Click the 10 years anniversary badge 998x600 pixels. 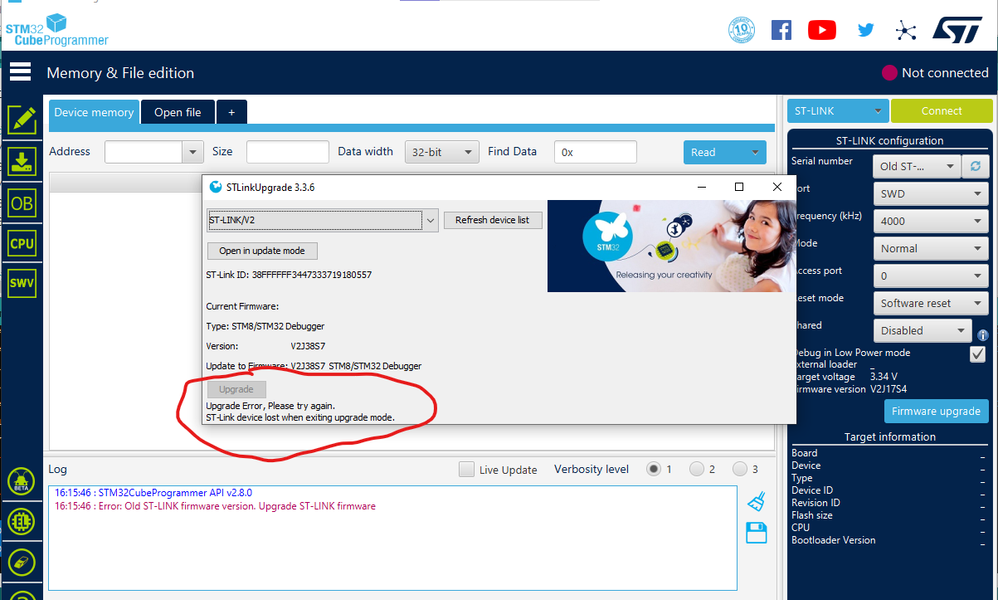tap(741, 30)
